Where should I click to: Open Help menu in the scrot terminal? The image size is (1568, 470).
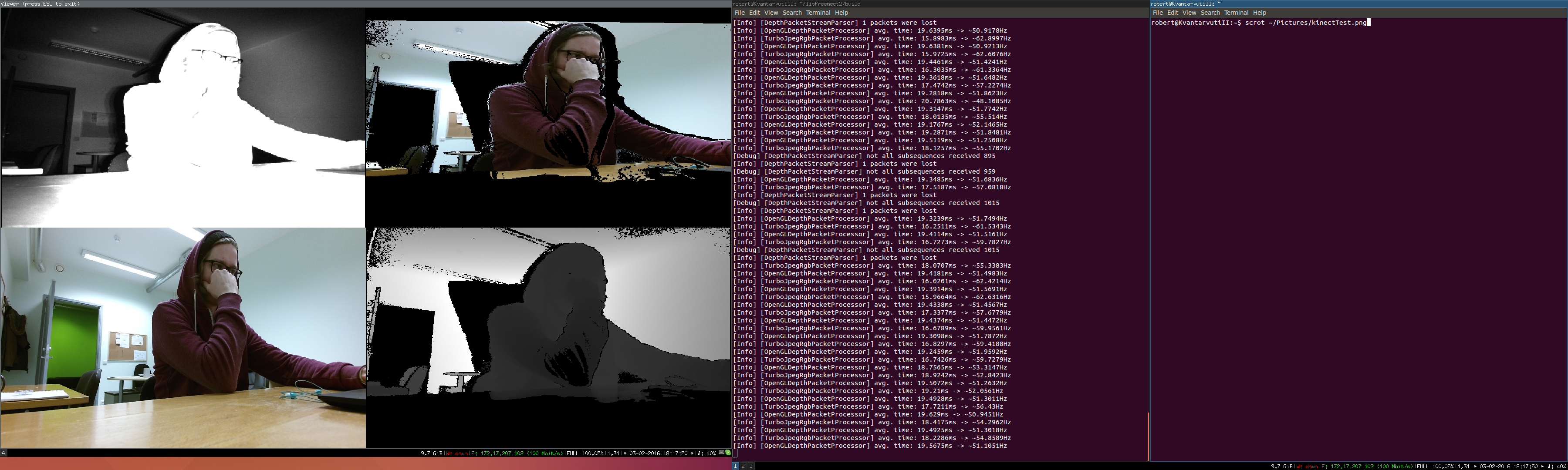click(1259, 13)
